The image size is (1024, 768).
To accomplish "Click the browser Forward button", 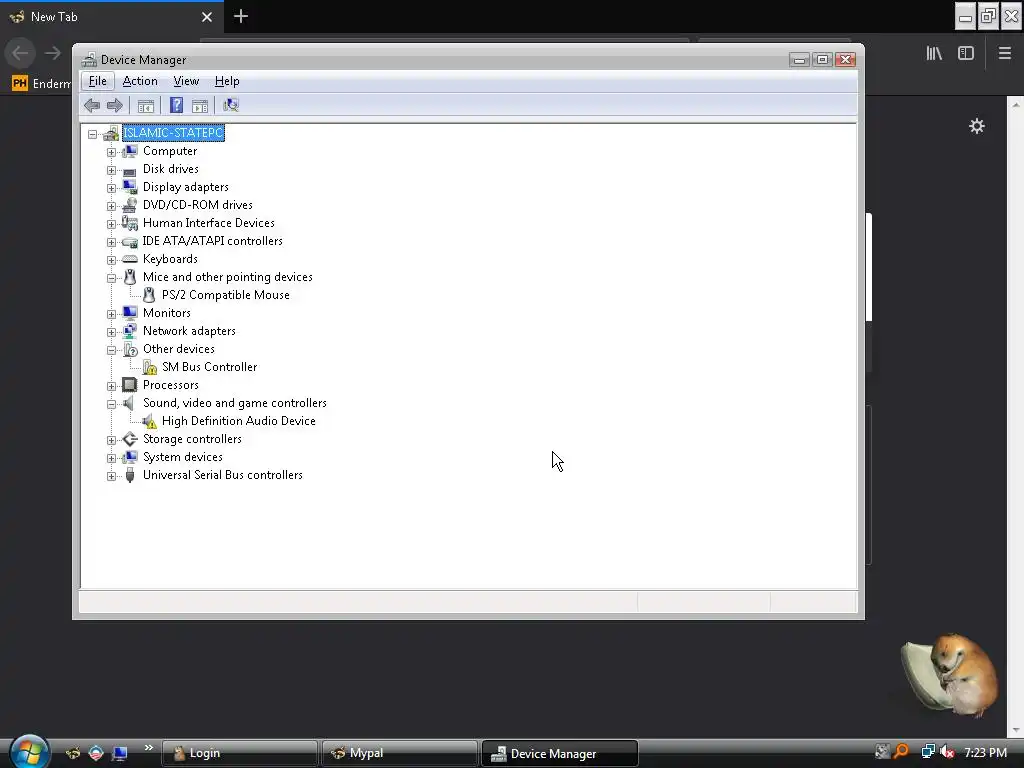I will [53, 53].
